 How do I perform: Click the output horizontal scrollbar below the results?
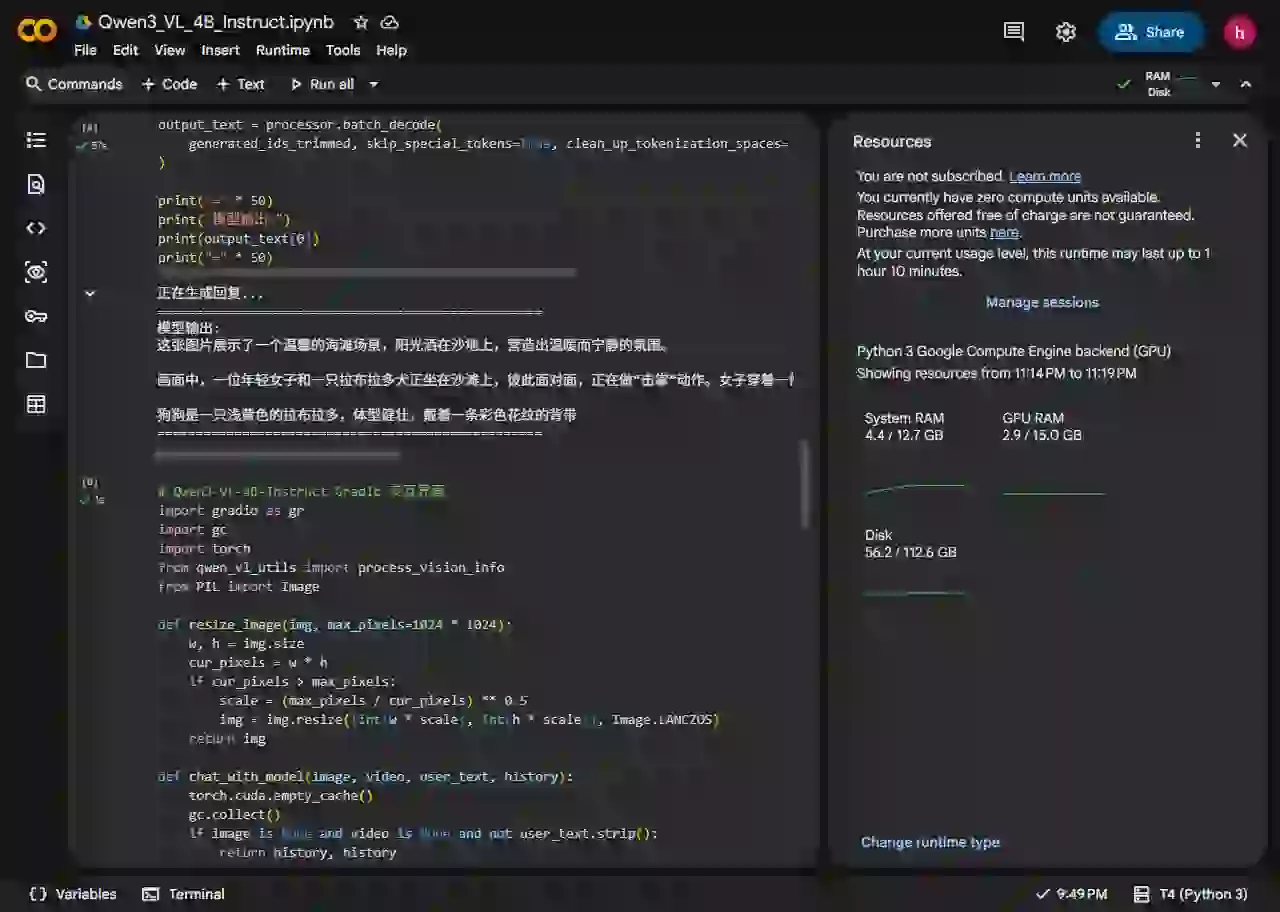coord(278,455)
